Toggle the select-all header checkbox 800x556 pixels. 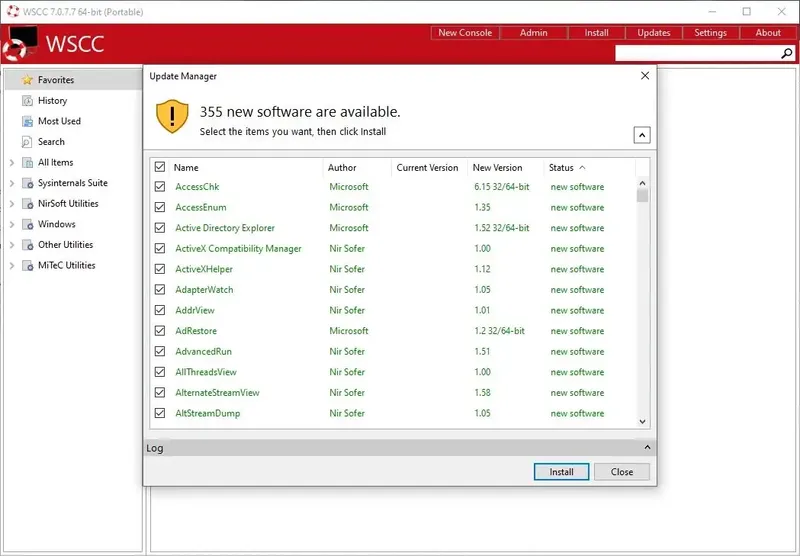(160, 167)
